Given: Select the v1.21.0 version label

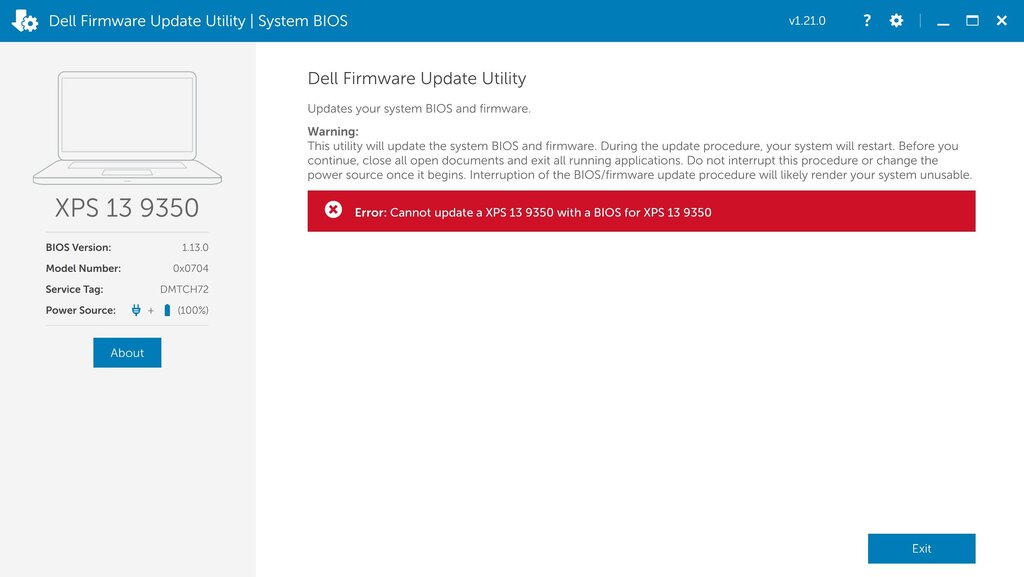Looking at the screenshot, I should pyautogui.click(x=807, y=21).
